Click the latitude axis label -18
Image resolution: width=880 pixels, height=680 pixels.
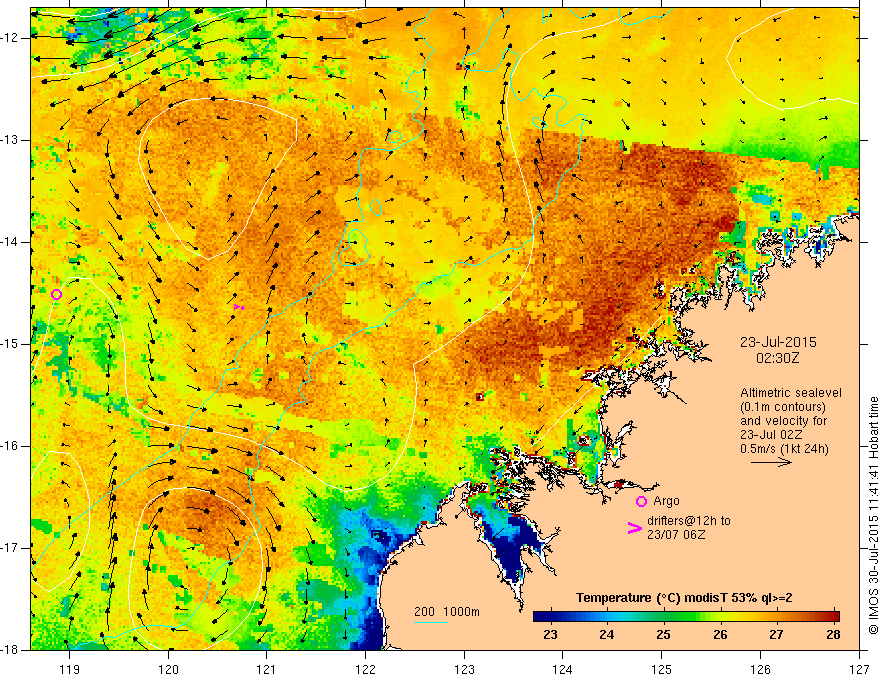[x=10, y=650]
